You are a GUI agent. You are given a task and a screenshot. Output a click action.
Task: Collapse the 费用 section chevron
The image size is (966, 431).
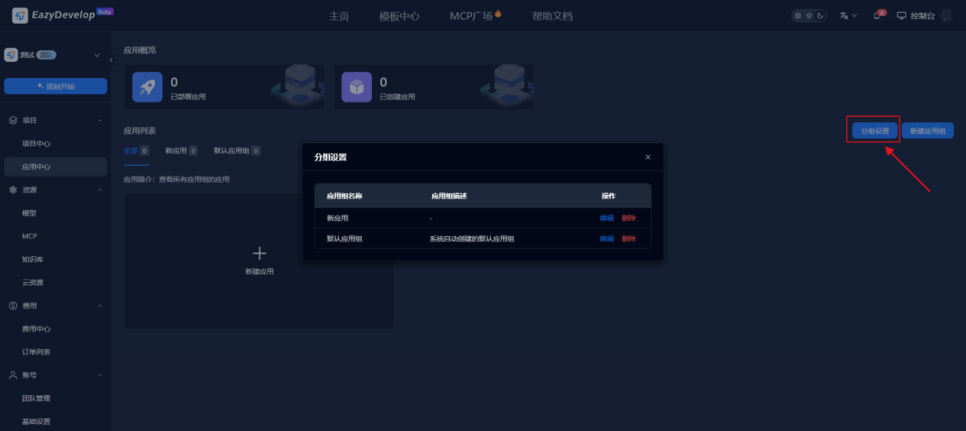[x=100, y=305]
